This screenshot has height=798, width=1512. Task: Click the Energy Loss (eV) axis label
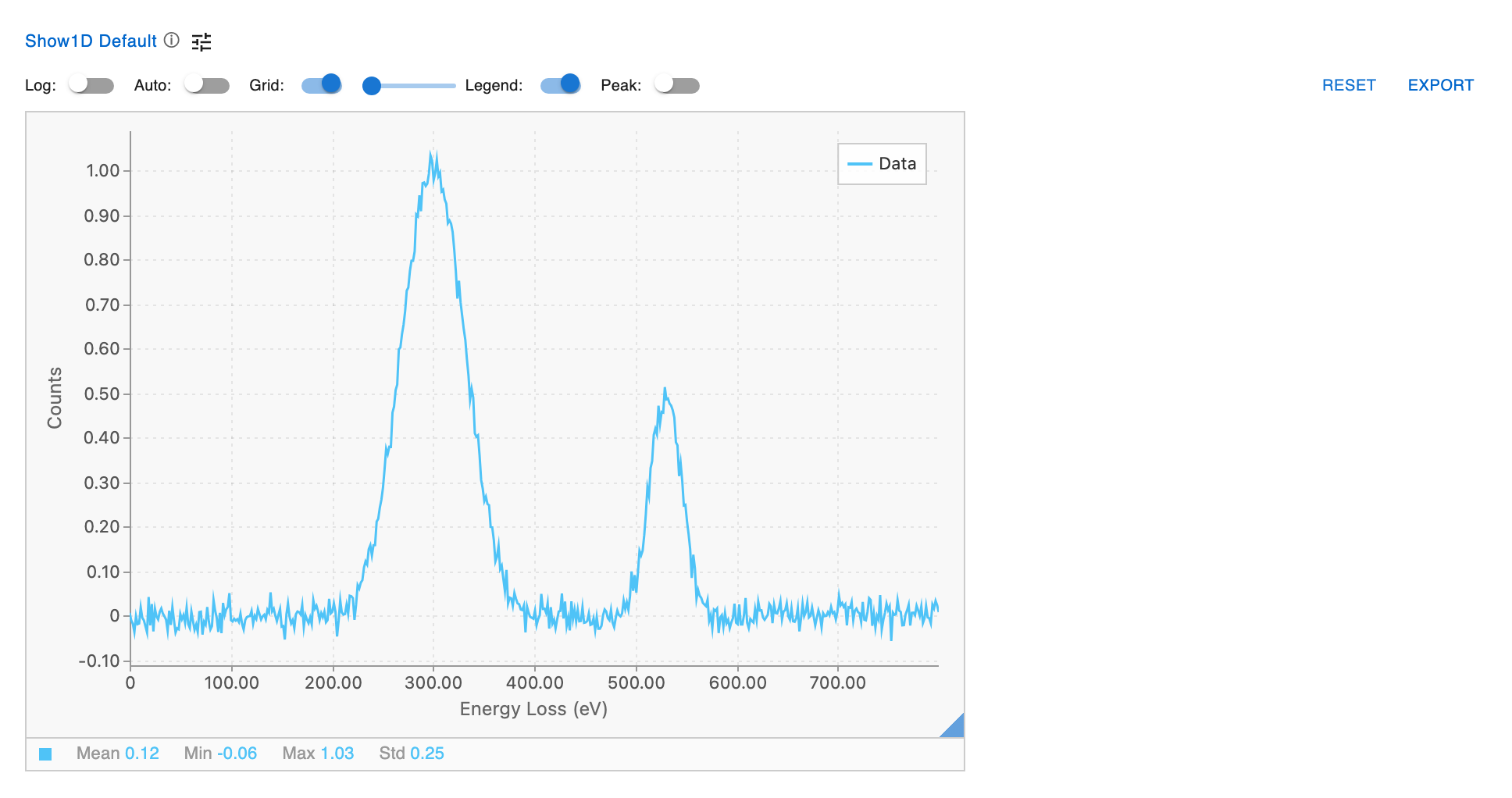pyautogui.click(x=533, y=709)
